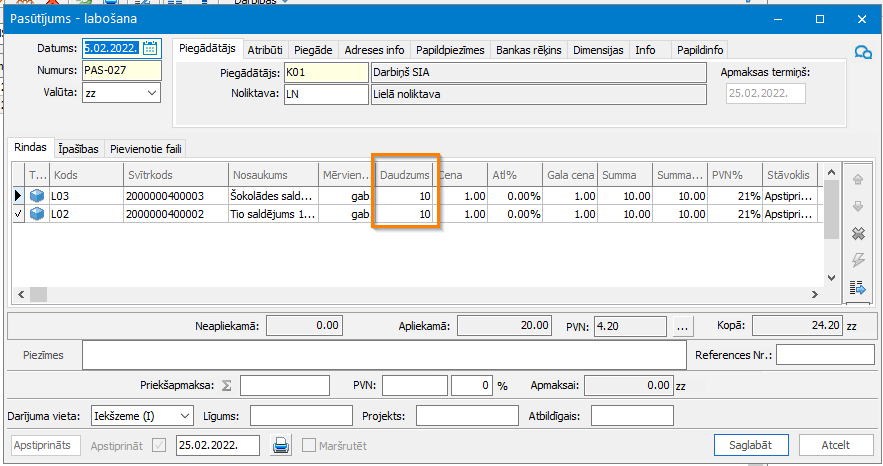Click the printer icon near the bottom date
The image size is (883, 466).
click(x=281, y=445)
